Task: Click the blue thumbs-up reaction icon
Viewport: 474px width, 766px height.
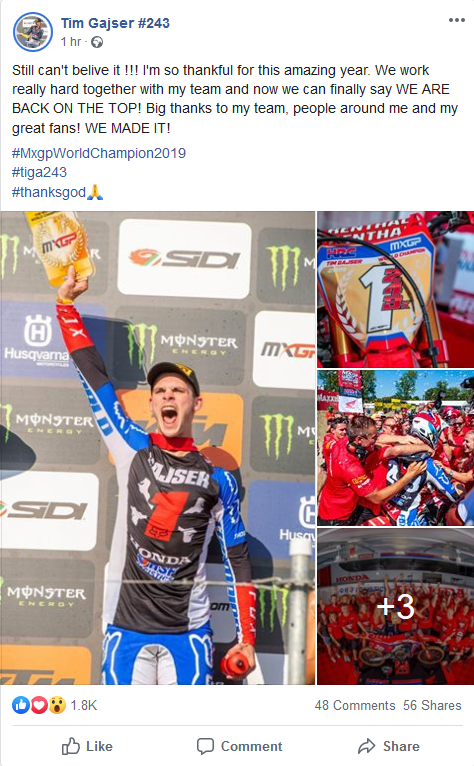Action: tap(21, 705)
